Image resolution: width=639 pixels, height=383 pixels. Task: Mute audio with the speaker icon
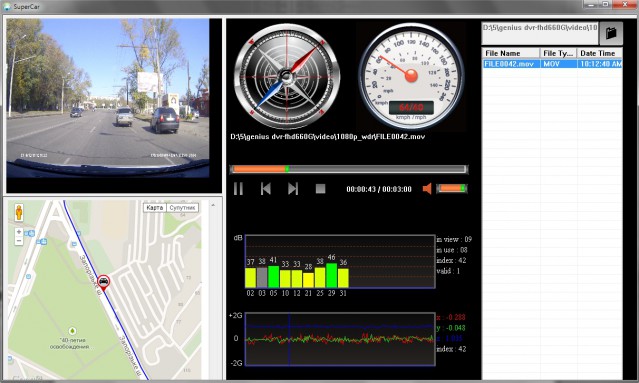point(427,189)
